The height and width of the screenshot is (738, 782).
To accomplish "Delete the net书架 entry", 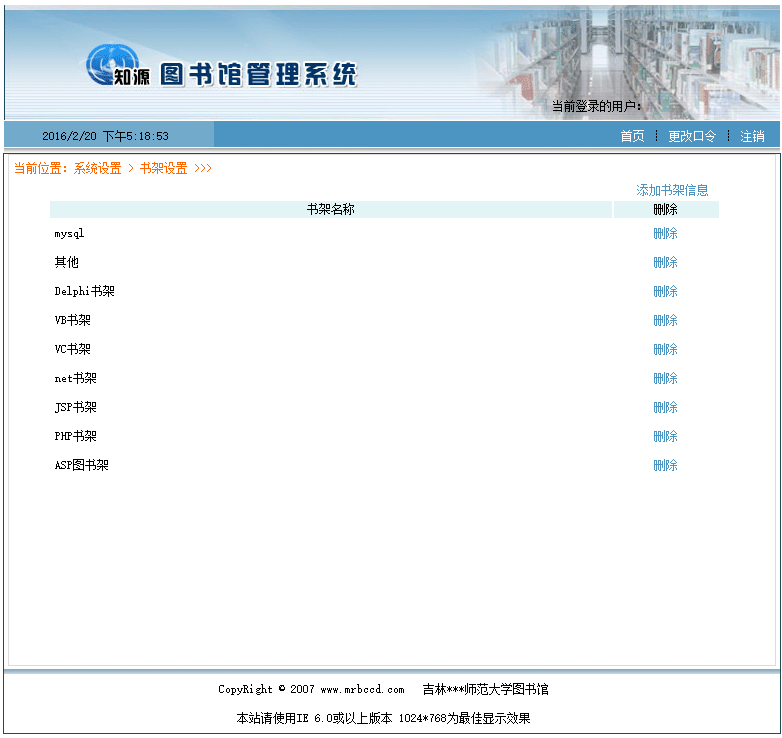I will pyautogui.click(x=665, y=378).
